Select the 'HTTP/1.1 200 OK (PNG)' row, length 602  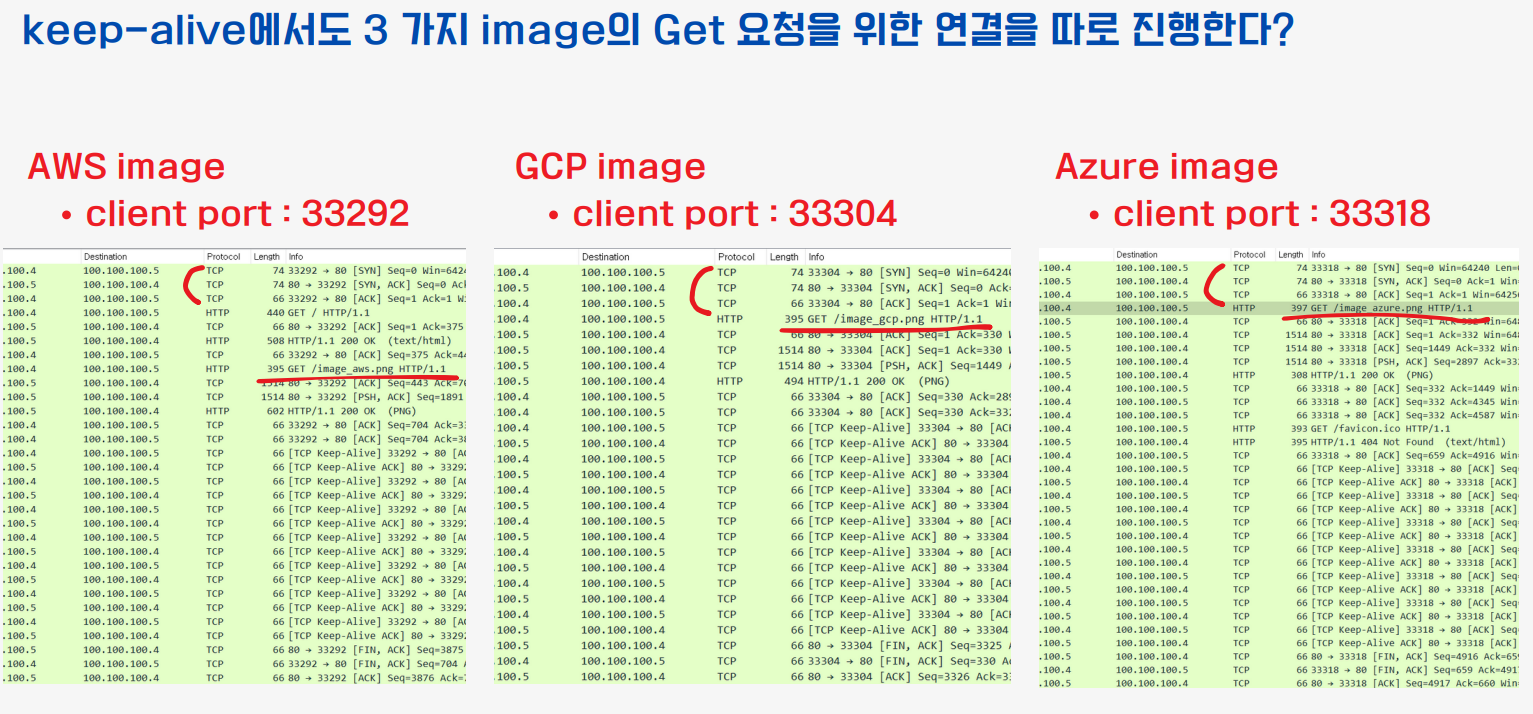234,411
